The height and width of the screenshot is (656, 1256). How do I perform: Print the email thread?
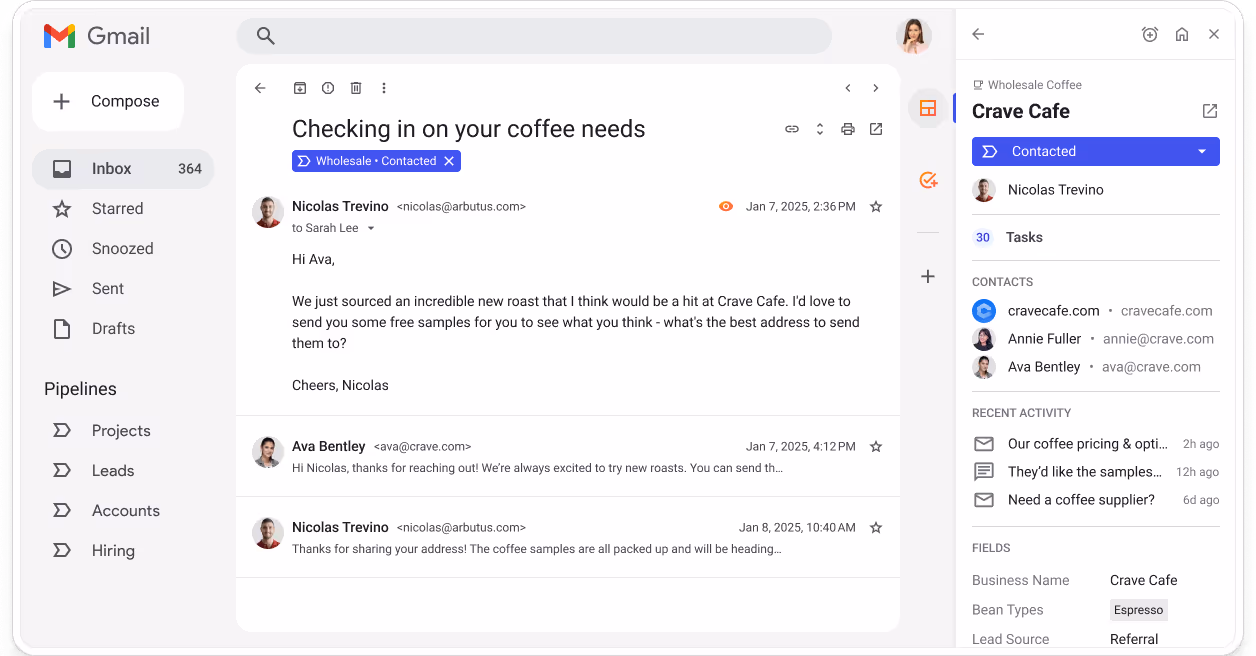847,129
